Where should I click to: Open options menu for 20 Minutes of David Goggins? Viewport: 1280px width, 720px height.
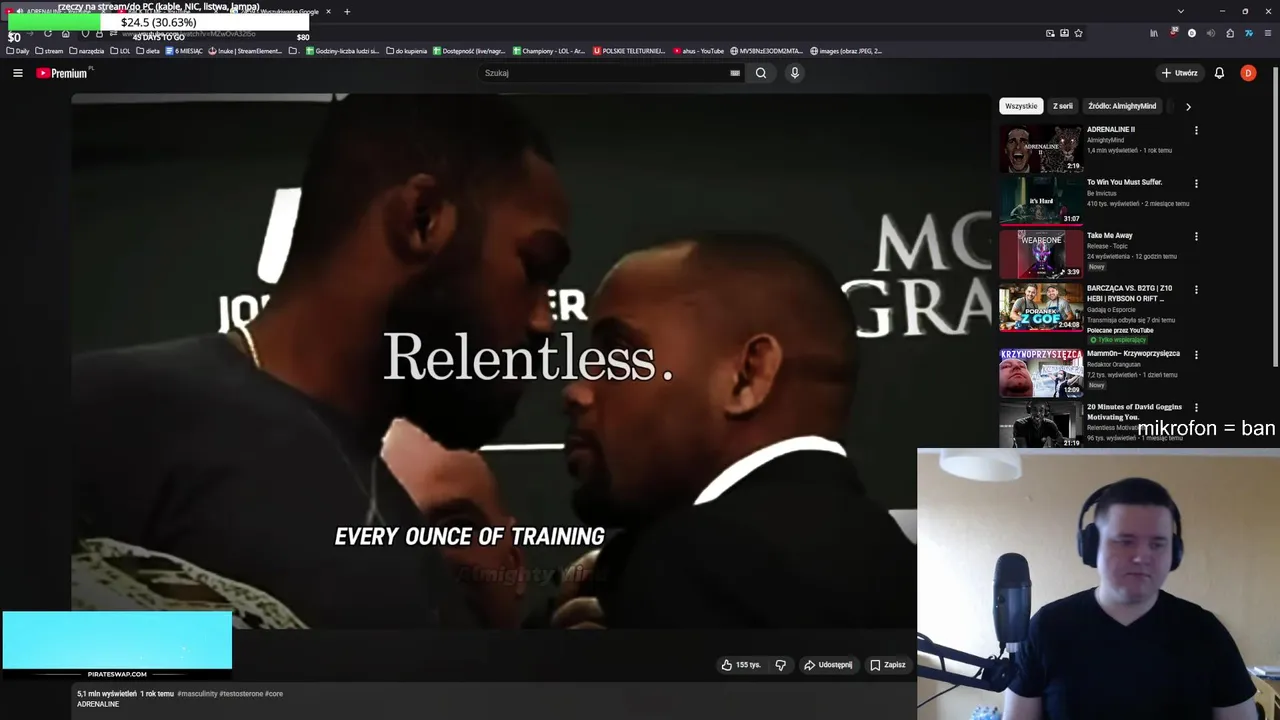tap(1196, 408)
